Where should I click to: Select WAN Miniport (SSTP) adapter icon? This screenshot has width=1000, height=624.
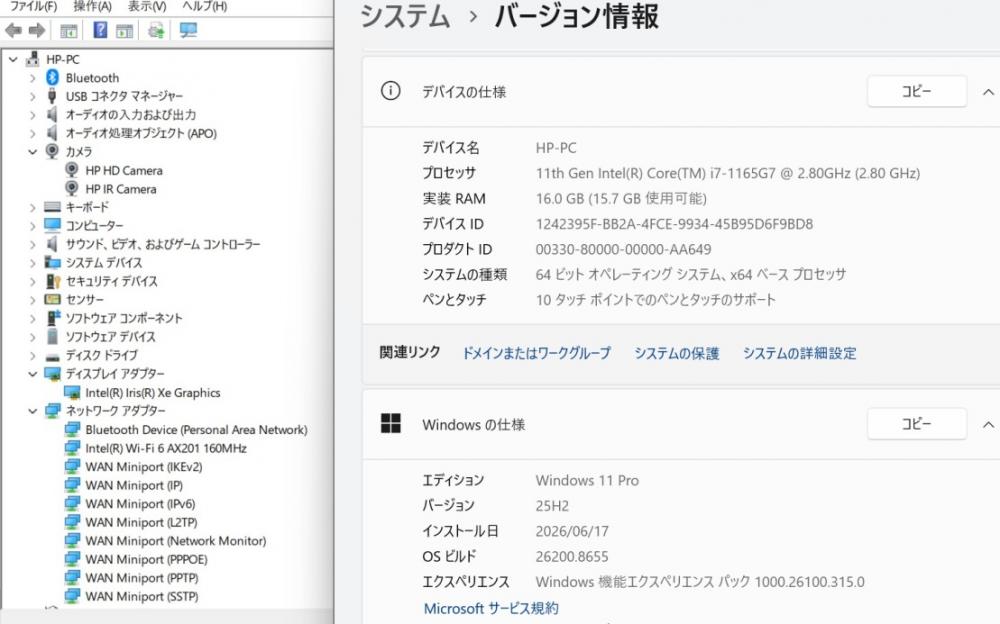tap(72, 596)
